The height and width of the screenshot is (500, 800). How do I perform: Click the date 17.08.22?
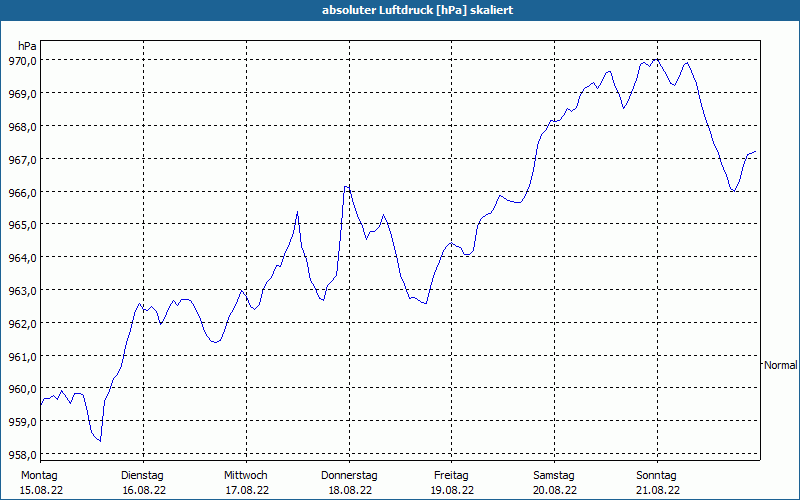[247, 490]
